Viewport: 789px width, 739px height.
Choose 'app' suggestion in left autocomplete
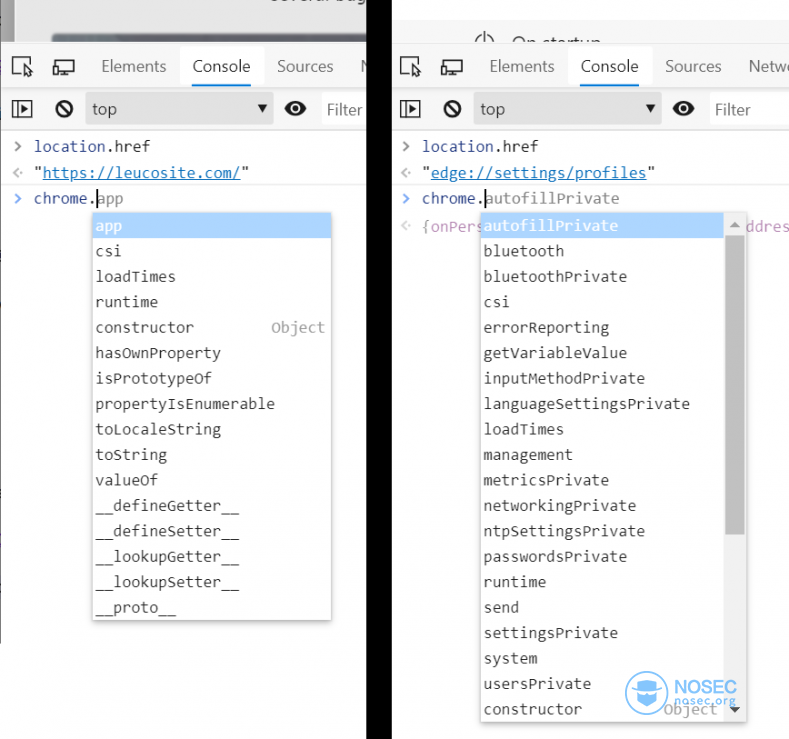tap(212, 225)
